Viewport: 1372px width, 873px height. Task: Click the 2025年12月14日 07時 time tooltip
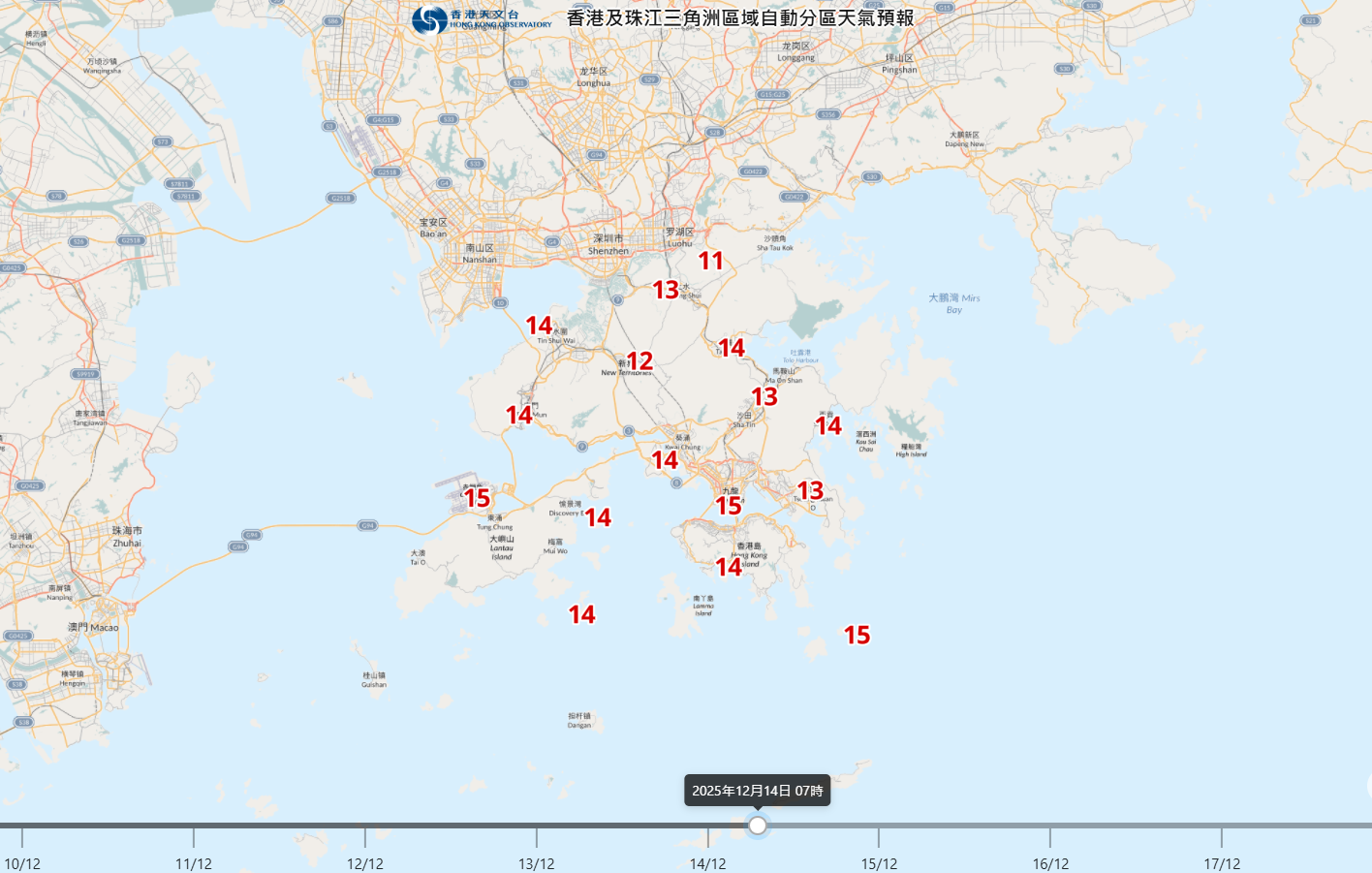757,791
